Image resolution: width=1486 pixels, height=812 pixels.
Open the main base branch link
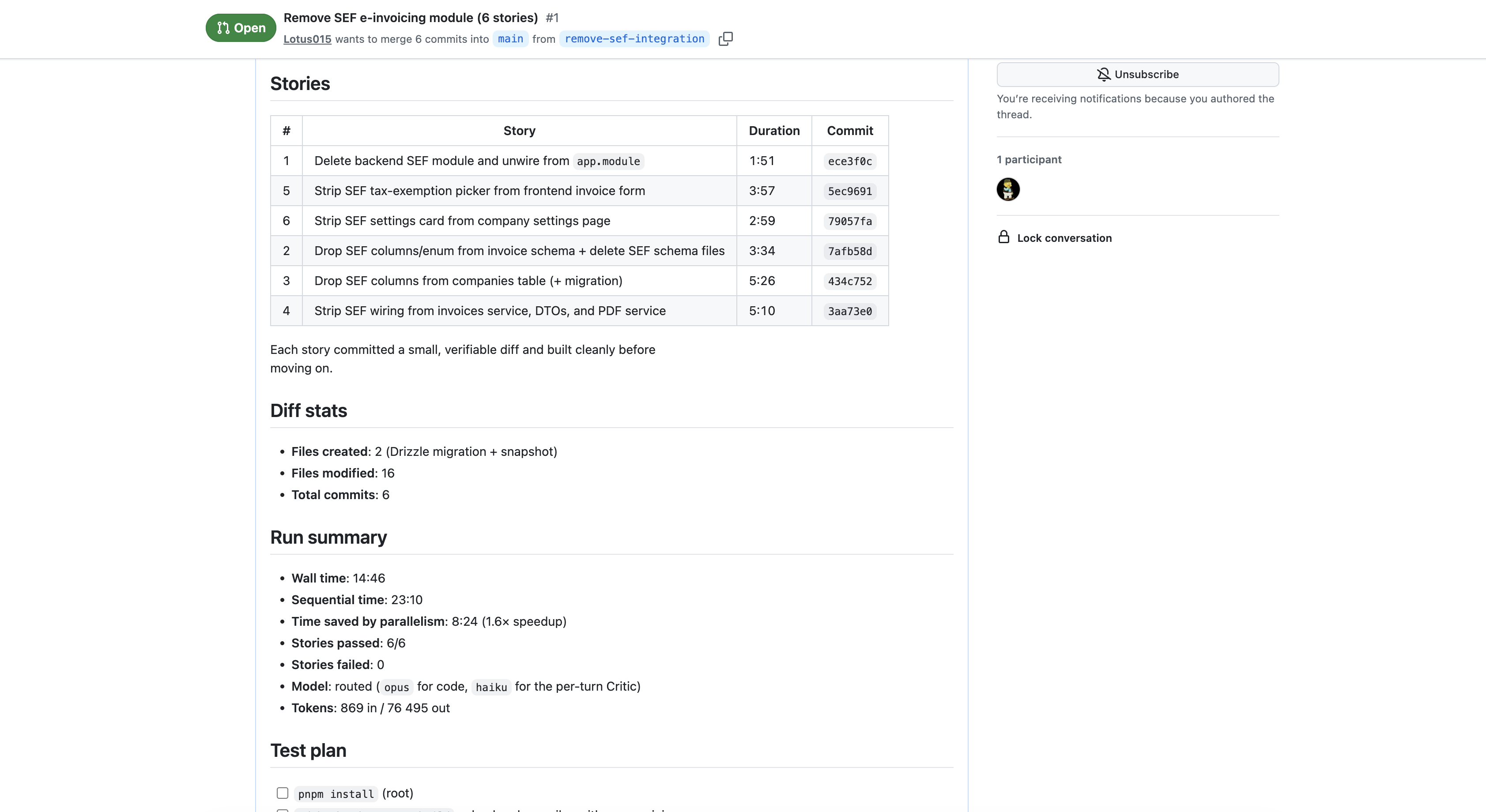[510, 39]
